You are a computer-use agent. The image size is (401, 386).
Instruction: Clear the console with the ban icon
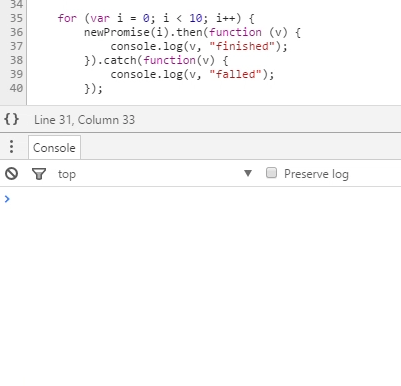(x=11, y=174)
